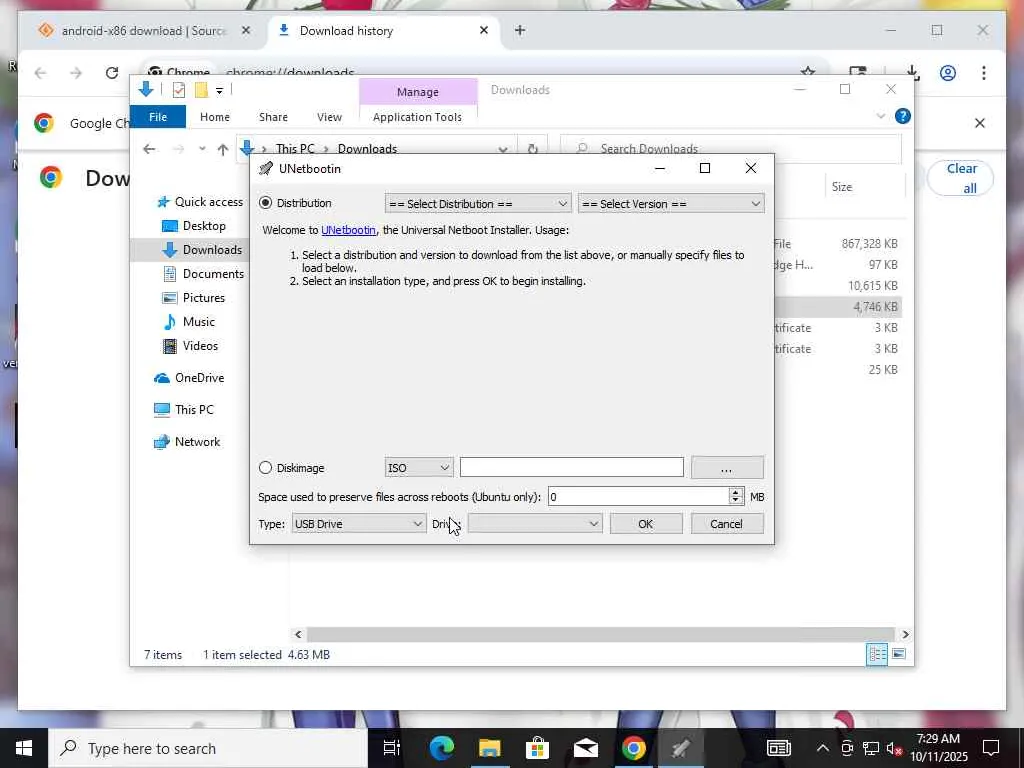Open the File tab in Explorer
Image resolution: width=1024 pixels, height=768 pixels.
click(158, 117)
